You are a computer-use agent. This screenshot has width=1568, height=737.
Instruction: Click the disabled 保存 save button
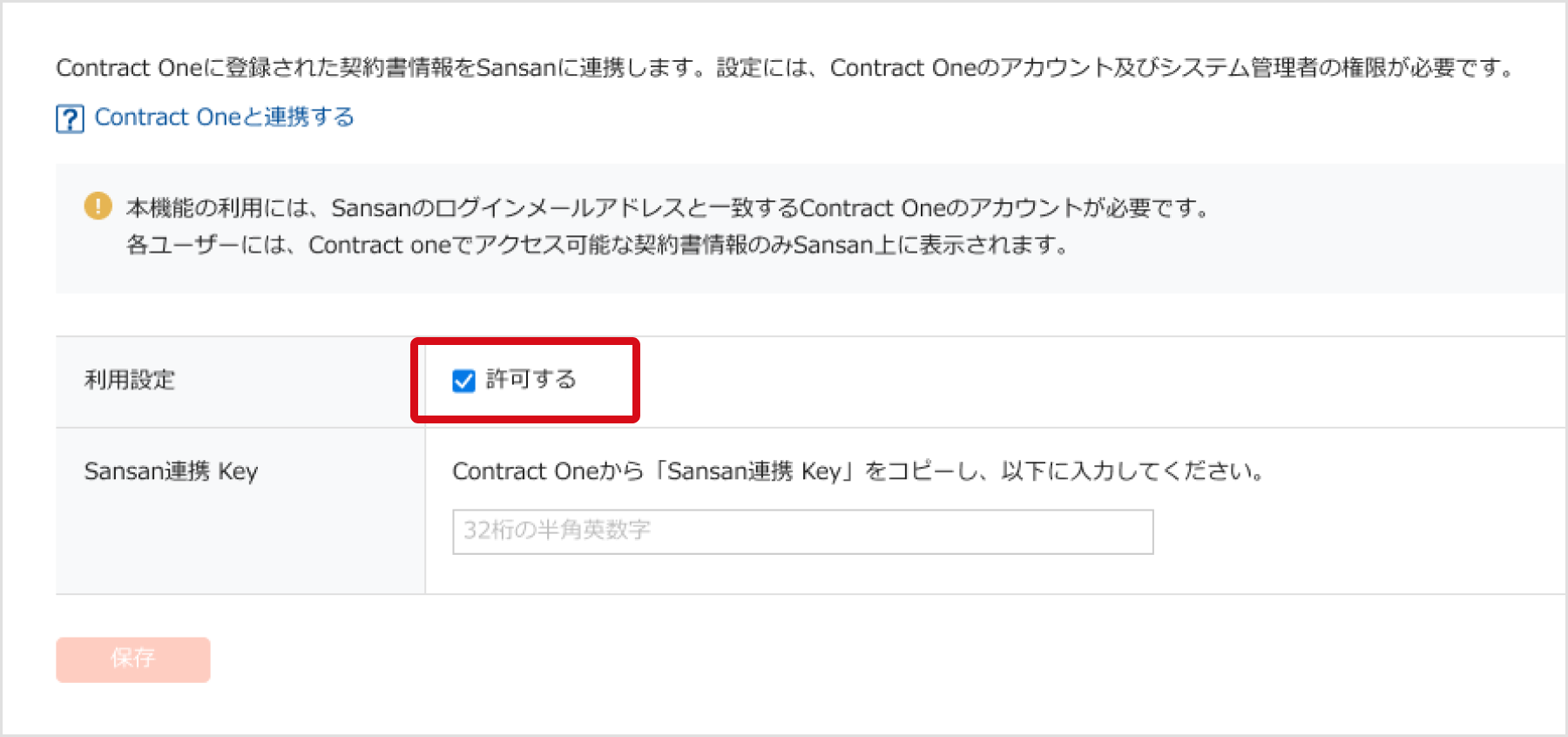(132, 659)
